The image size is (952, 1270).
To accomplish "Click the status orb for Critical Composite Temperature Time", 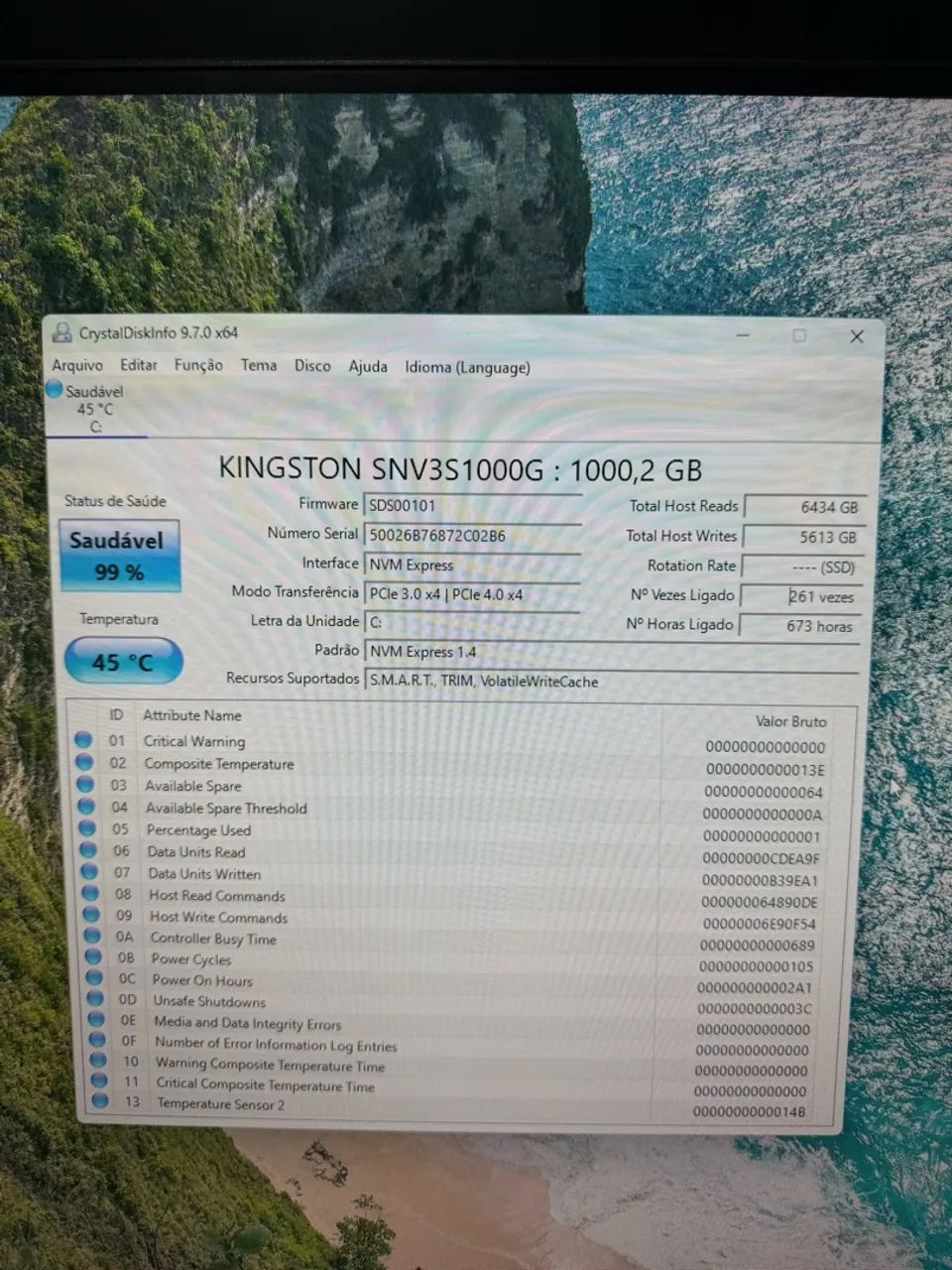I will coord(99,1080).
